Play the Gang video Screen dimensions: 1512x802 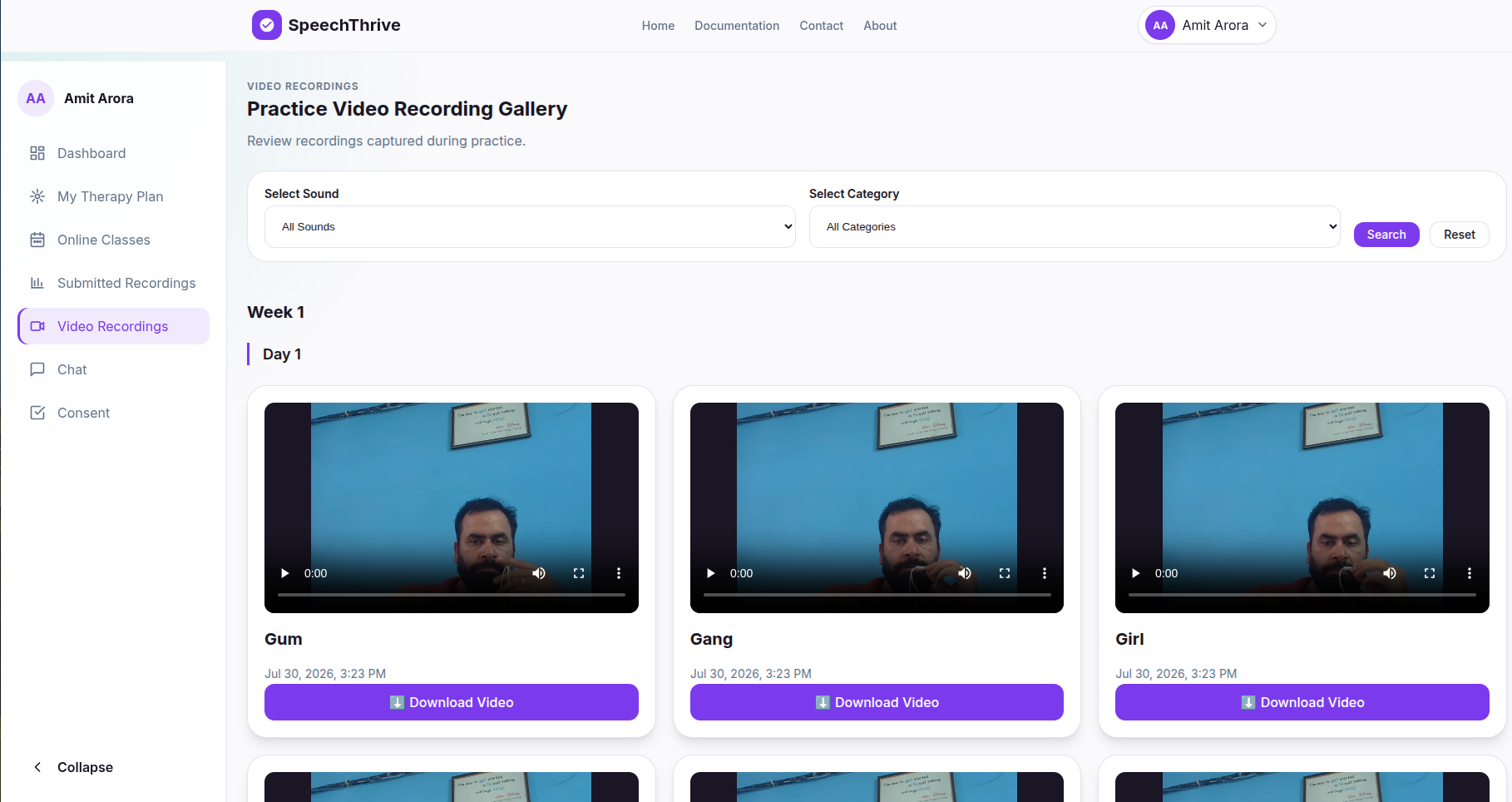click(x=711, y=573)
